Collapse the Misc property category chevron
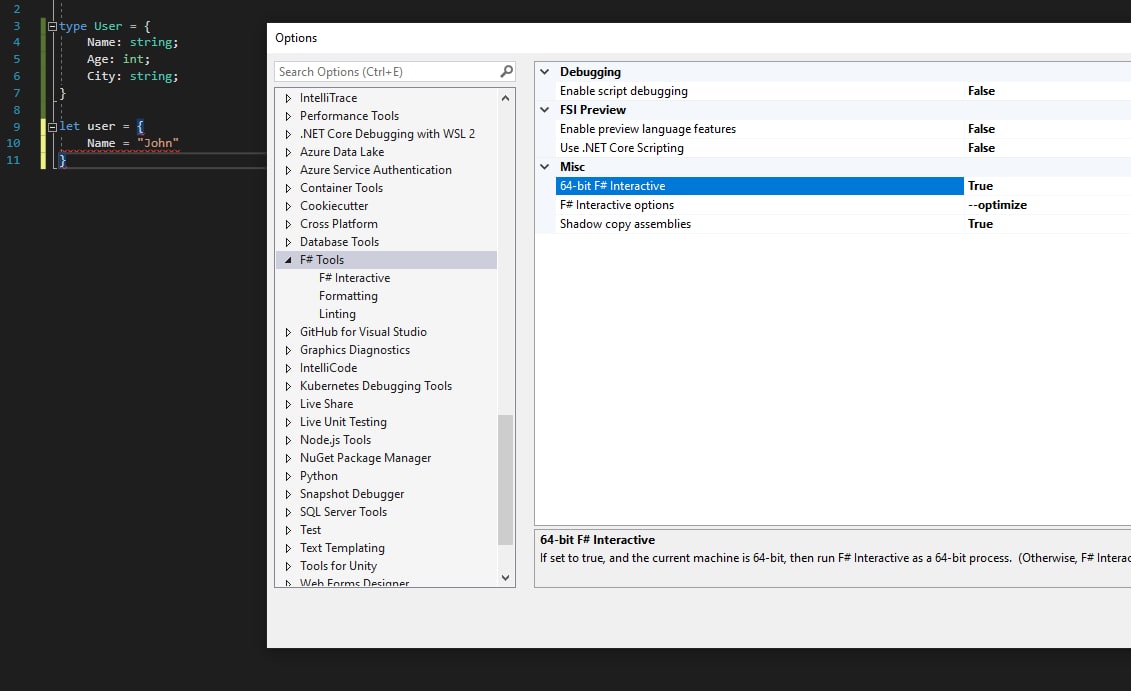The width and height of the screenshot is (1131, 691). coord(545,167)
